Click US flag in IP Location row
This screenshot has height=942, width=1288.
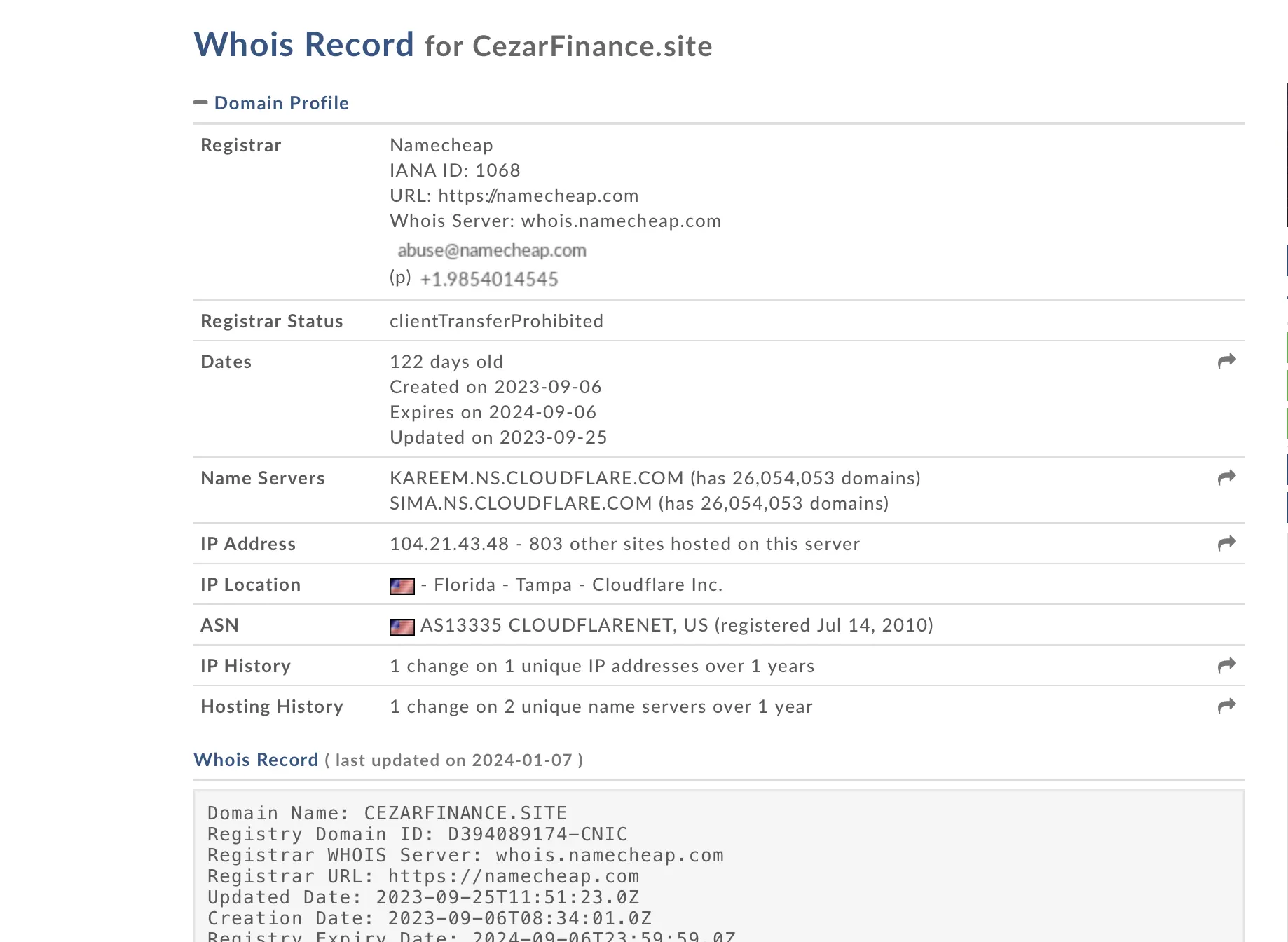pos(402,586)
